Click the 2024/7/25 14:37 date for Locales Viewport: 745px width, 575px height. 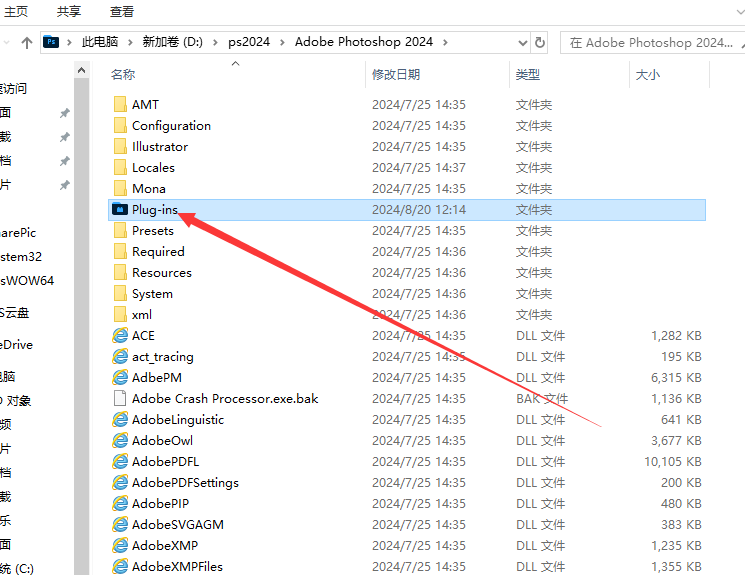[419, 167]
